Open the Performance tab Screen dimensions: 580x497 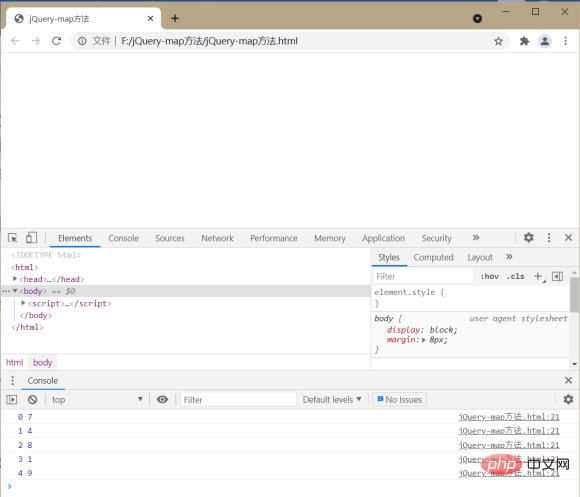click(274, 238)
